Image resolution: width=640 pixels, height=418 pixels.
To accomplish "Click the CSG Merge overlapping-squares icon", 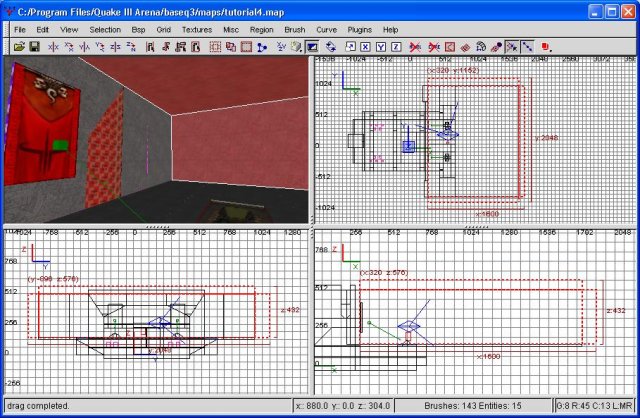I will point(231,47).
